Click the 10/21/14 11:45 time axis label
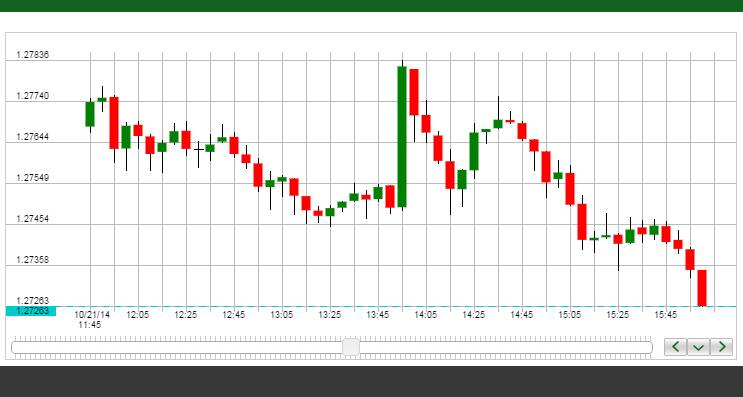This screenshot has height=397, width=743. click(91, 320)
